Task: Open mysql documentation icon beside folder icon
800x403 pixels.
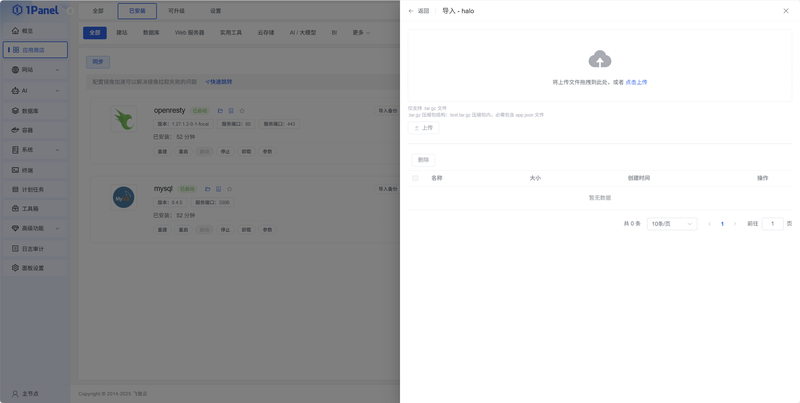Action: 218,189
